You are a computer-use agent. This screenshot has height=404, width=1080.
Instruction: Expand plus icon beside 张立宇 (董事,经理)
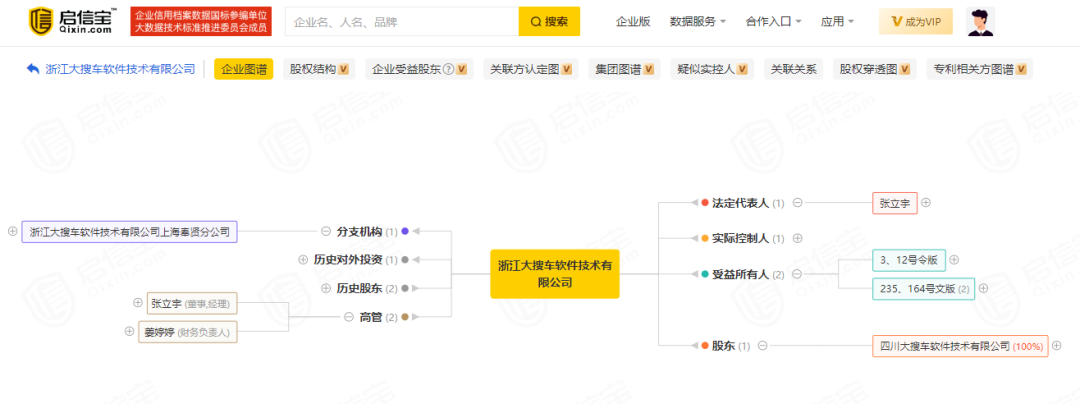point(138,303)
